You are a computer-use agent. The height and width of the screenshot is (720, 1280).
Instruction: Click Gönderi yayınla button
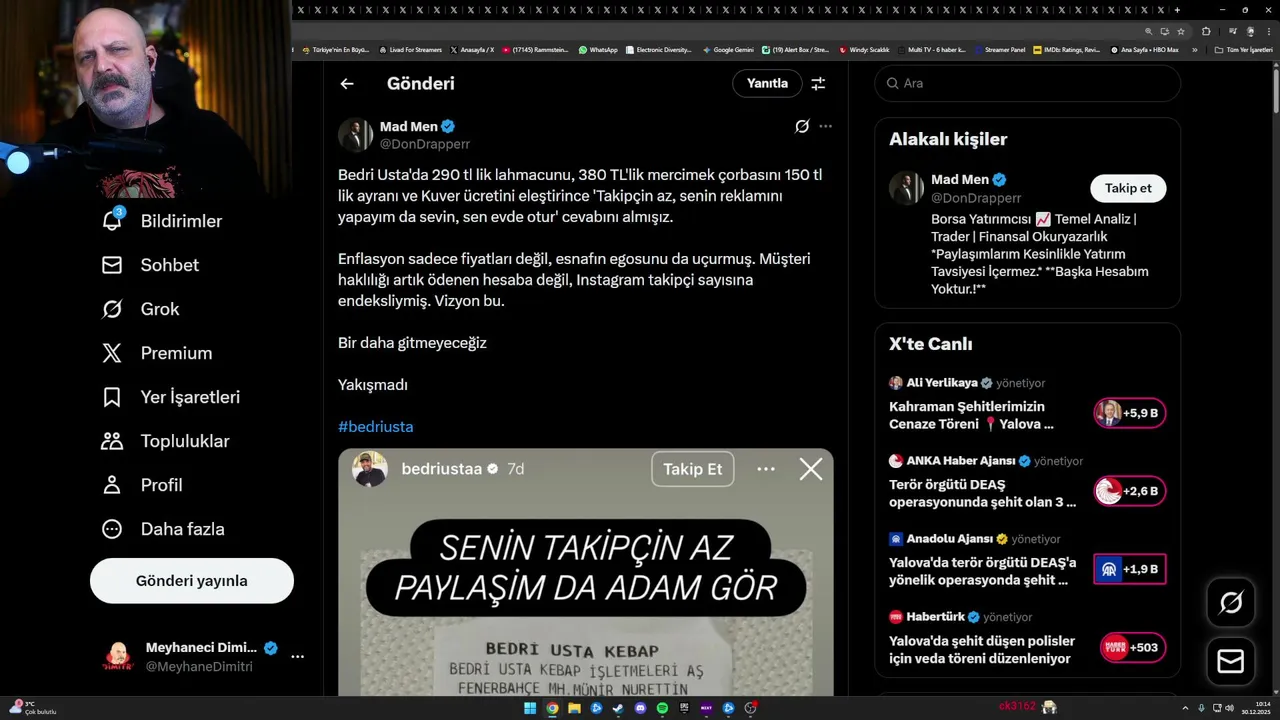coord(192,581)
